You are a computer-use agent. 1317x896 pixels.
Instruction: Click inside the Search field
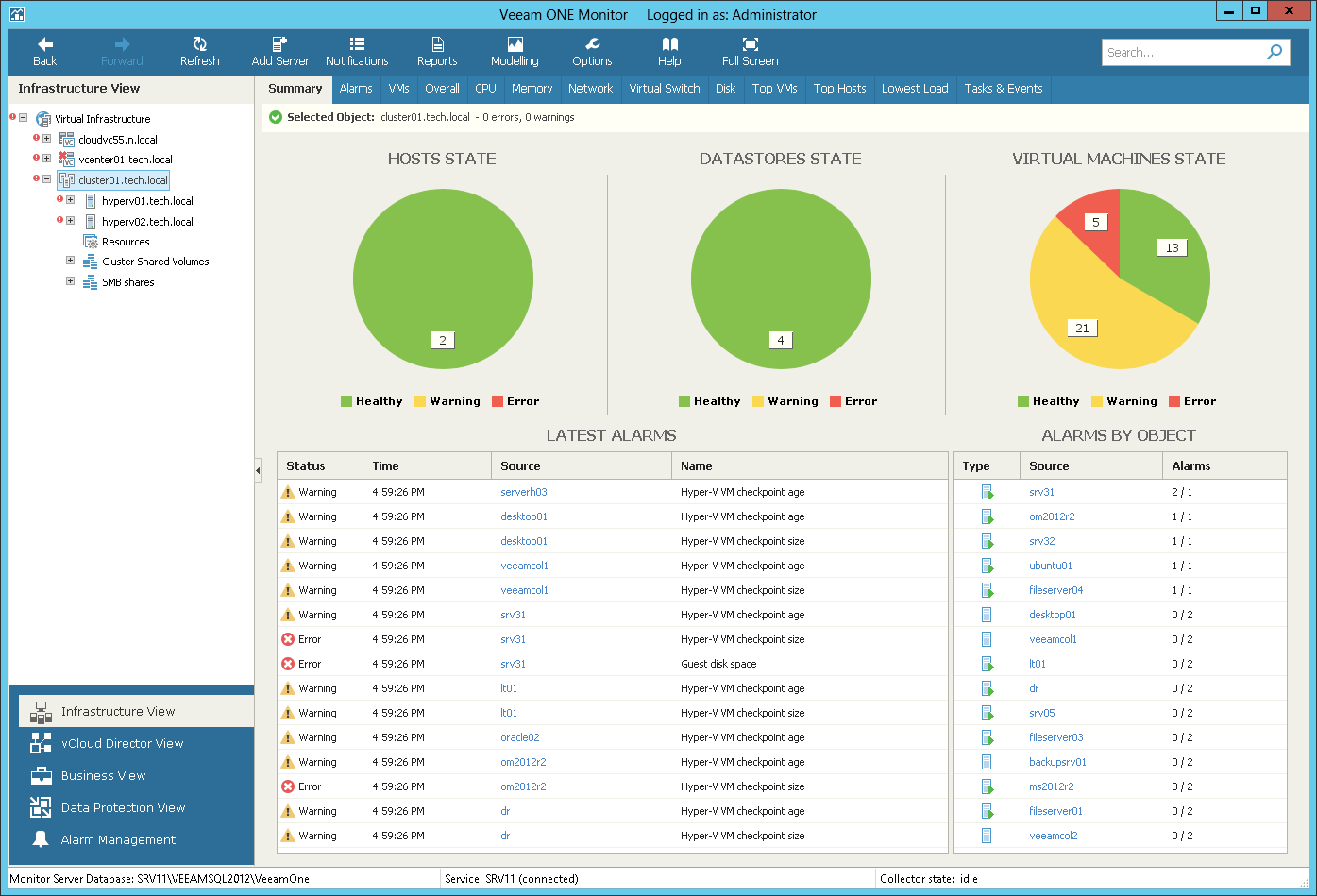[x=1183, y=52]
